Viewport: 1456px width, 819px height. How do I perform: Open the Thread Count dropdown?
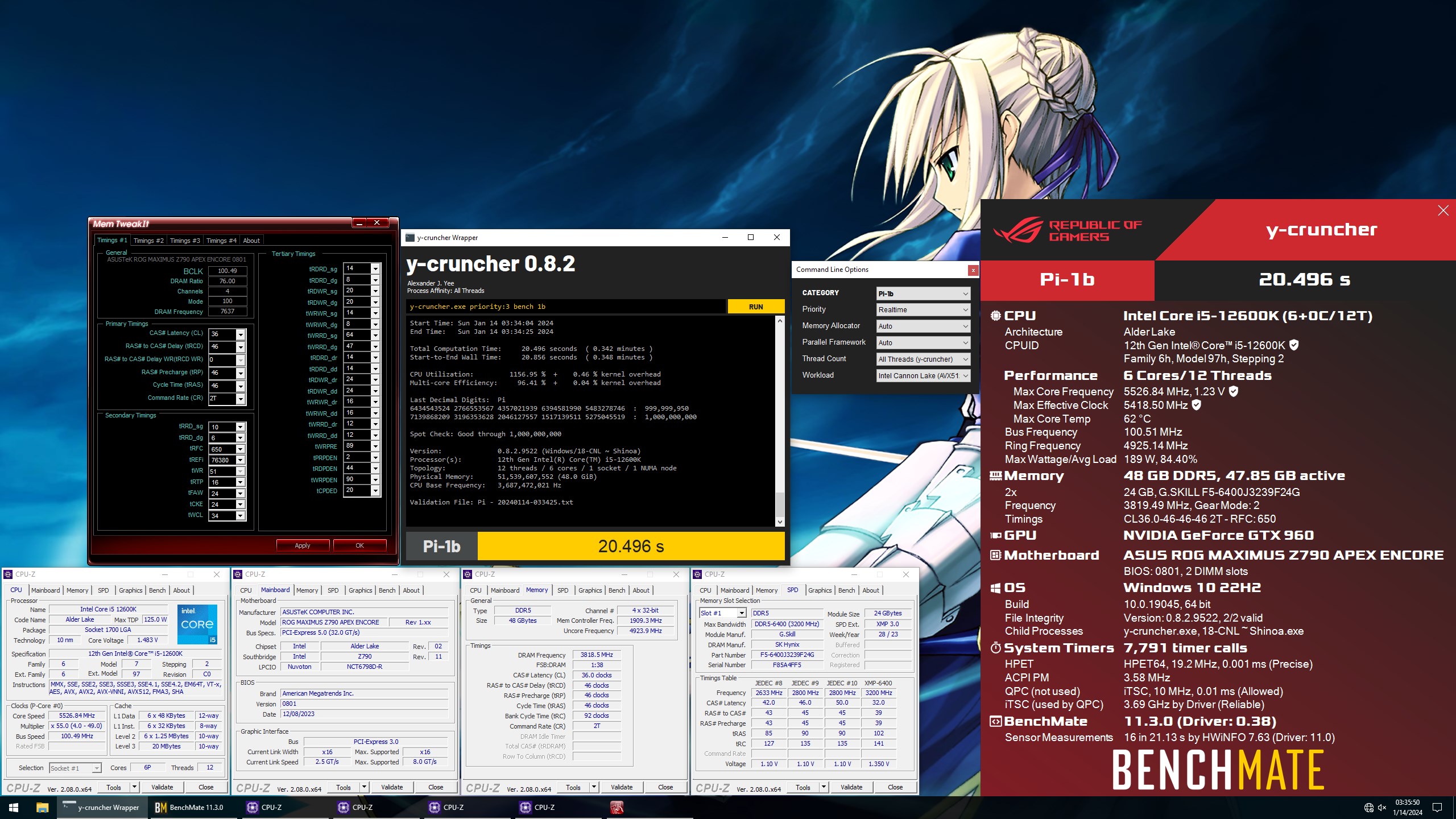(923, 359)
